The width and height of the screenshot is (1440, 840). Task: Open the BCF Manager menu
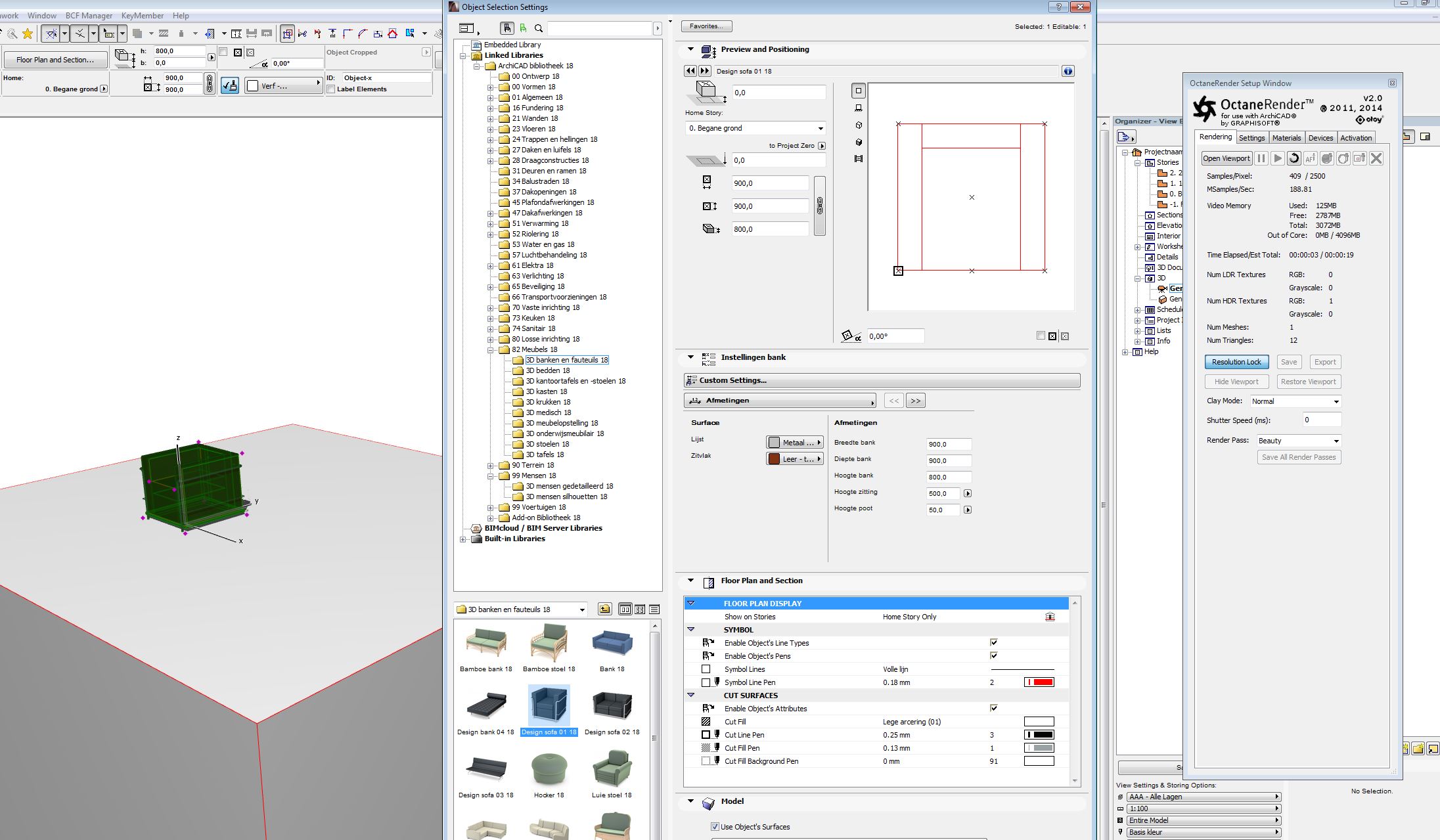[89, 16]
